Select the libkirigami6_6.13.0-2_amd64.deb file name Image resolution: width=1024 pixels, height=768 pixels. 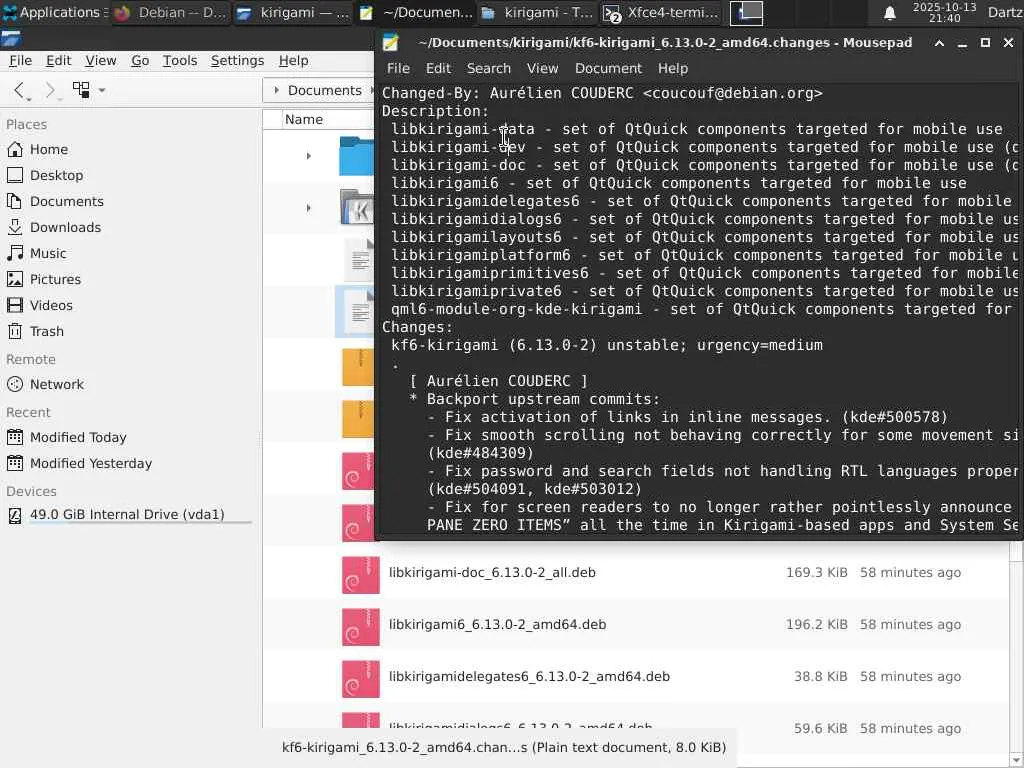coord(498,625)
